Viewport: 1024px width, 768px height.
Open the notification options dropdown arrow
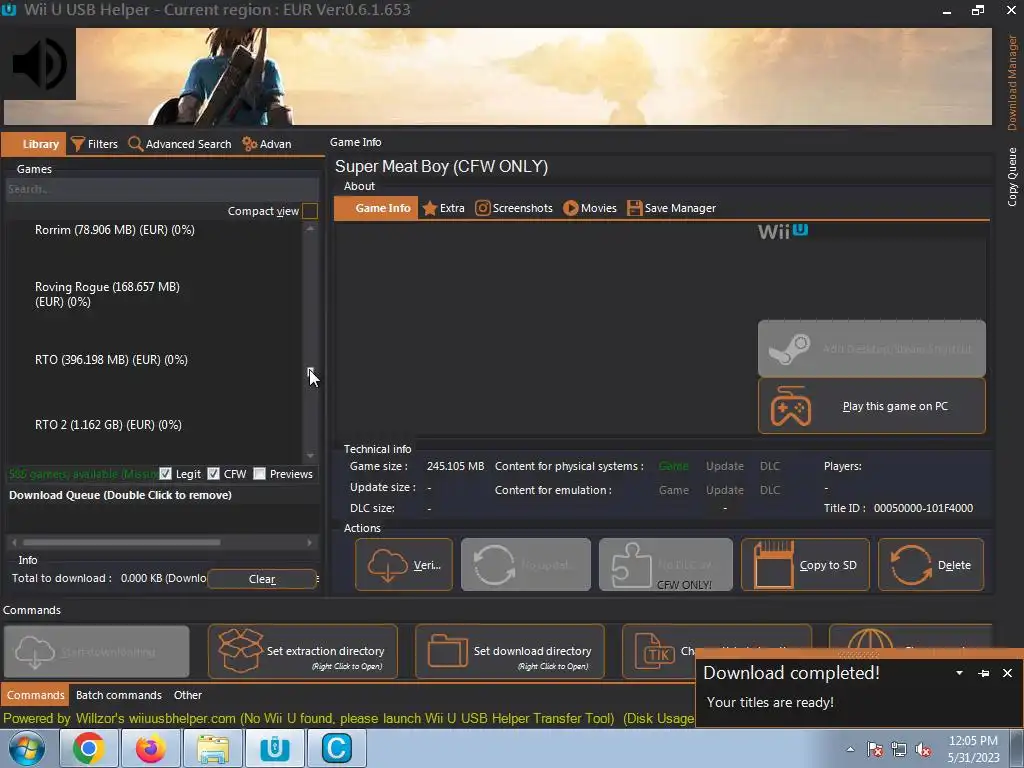tap(959, 673)
